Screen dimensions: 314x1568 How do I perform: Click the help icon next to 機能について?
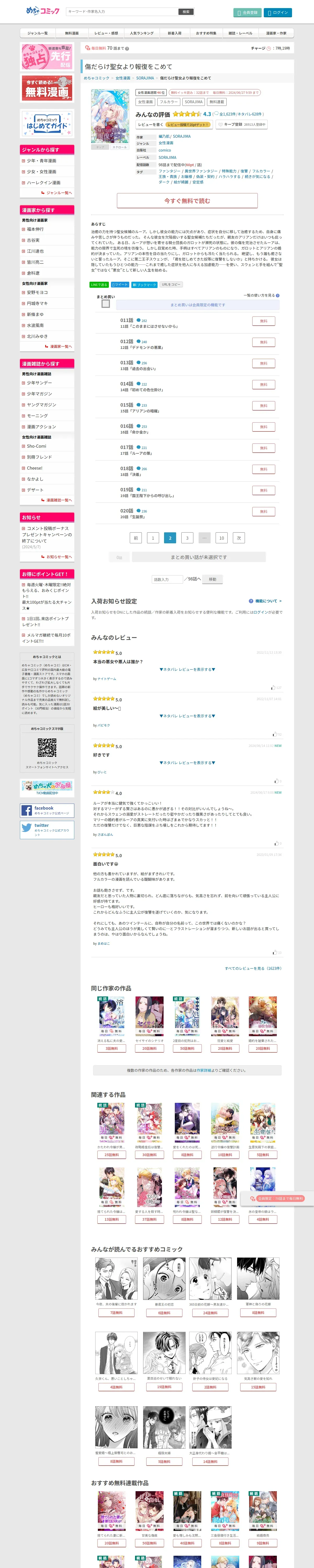coord(251,601)
